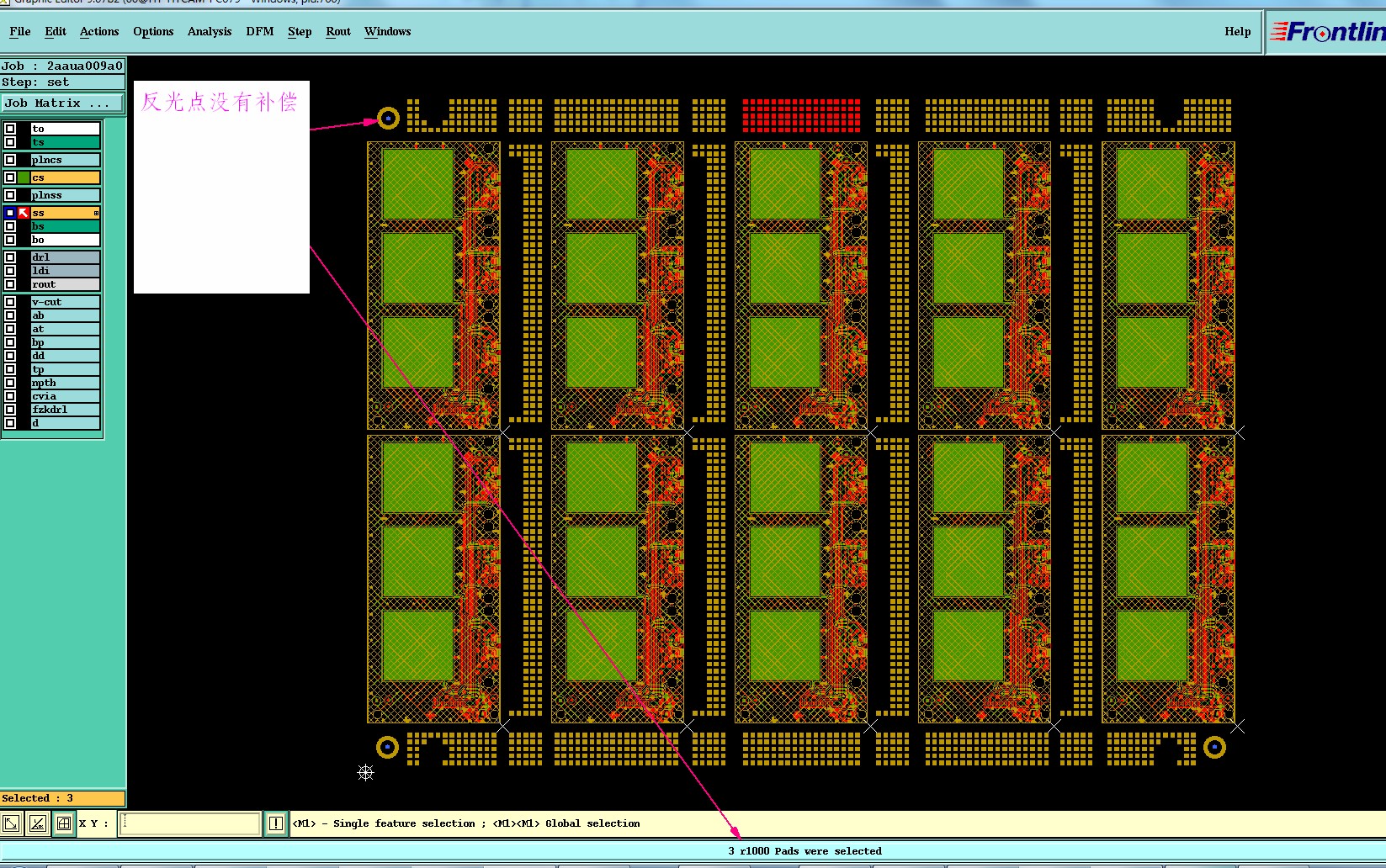The image size is (1386, 868).
Task: Select layer name drl
Action: tap(66, 257)
